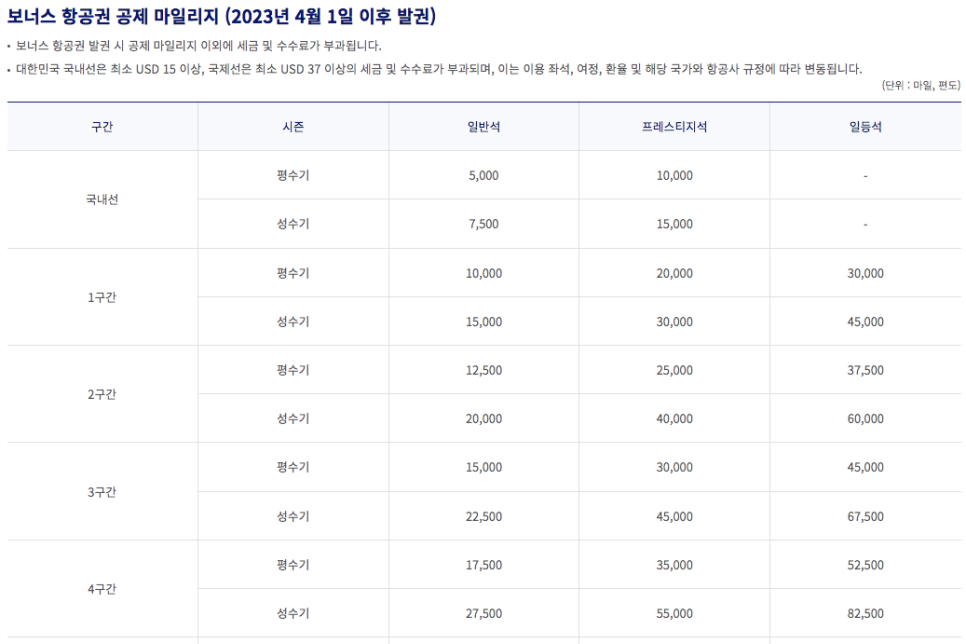Click the (단위 : 마일, 편도) note
The image size is (966, 644).
coord(920,86)
